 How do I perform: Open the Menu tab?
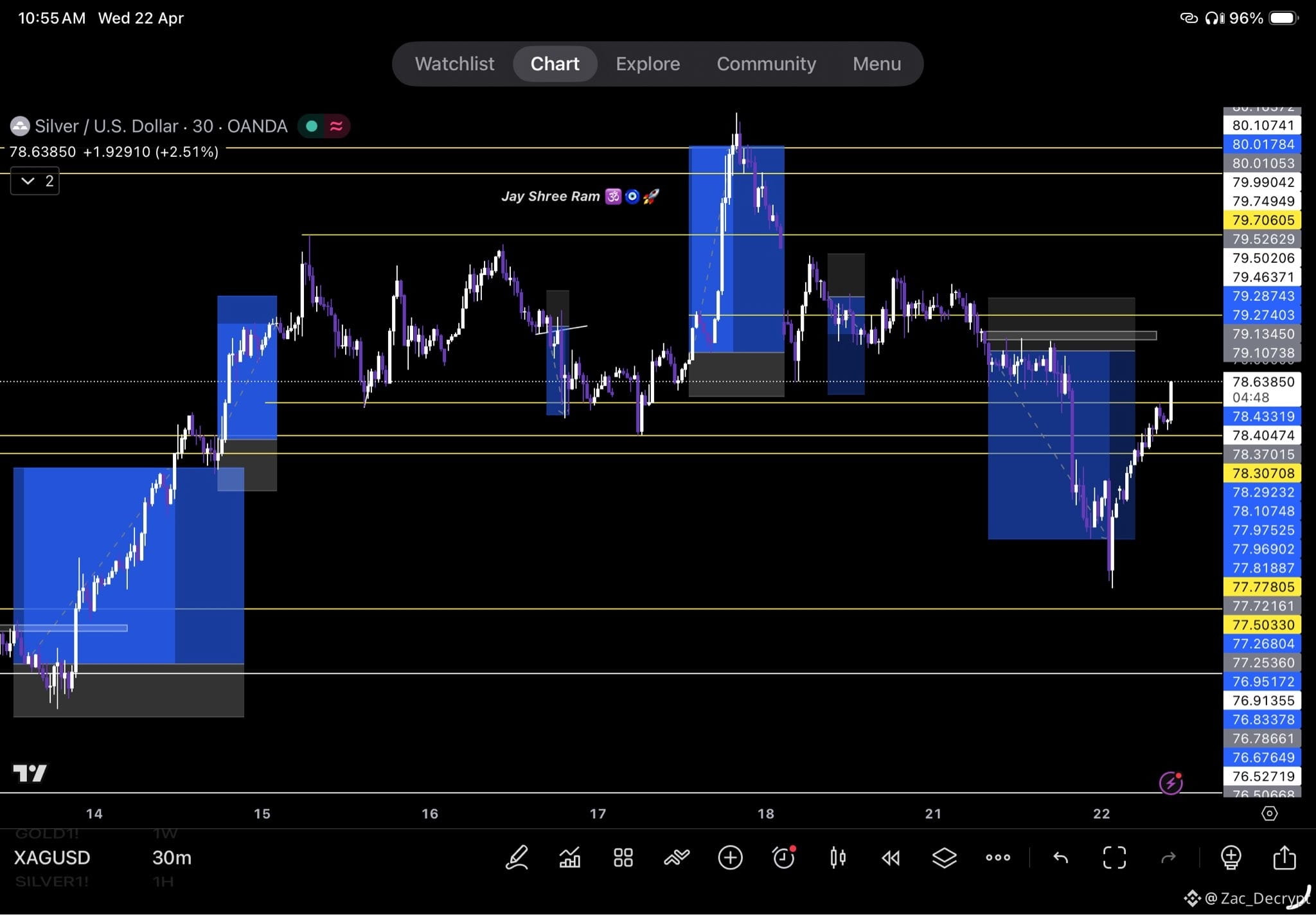(x=876, y=64)
